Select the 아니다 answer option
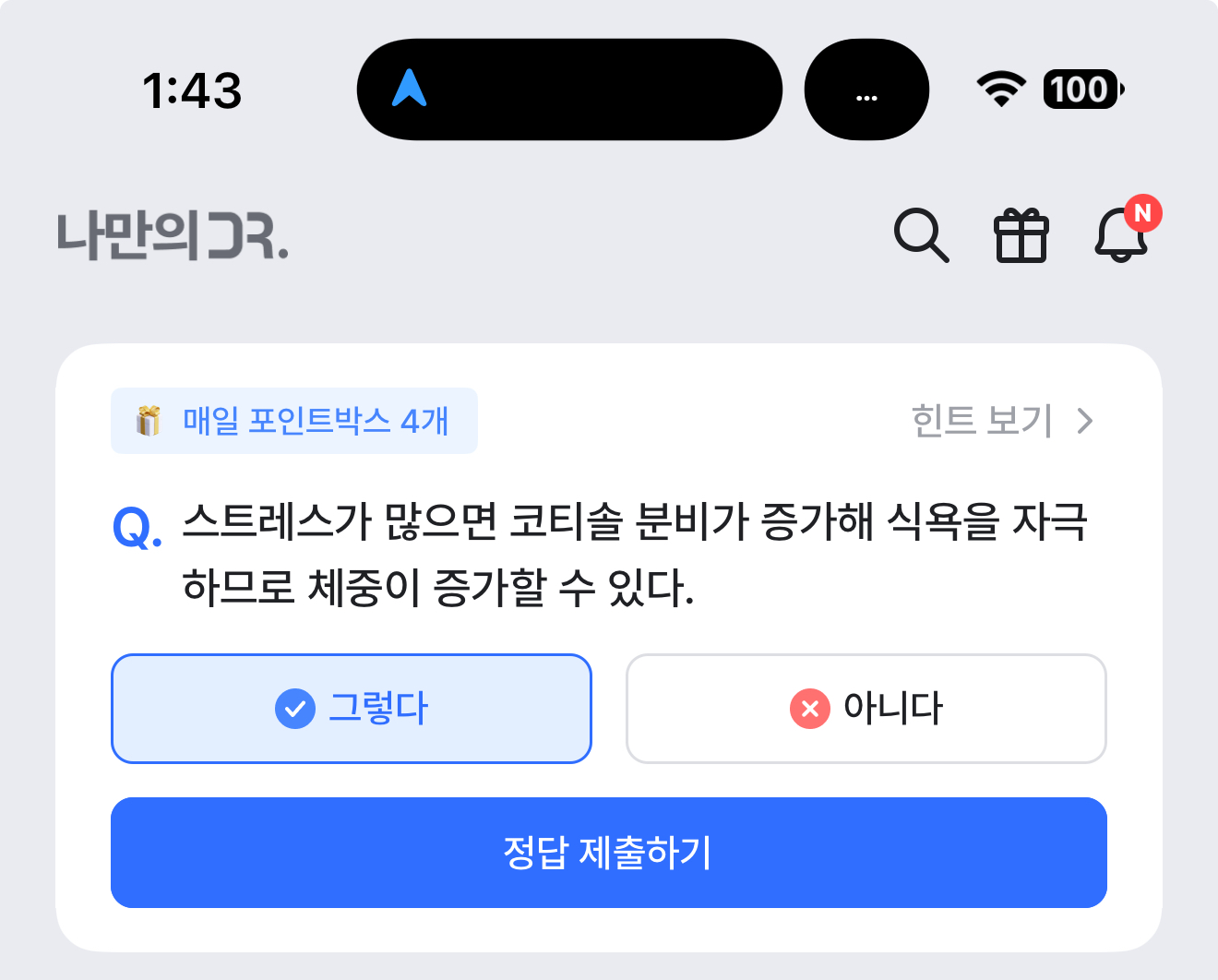 (866, 709)
